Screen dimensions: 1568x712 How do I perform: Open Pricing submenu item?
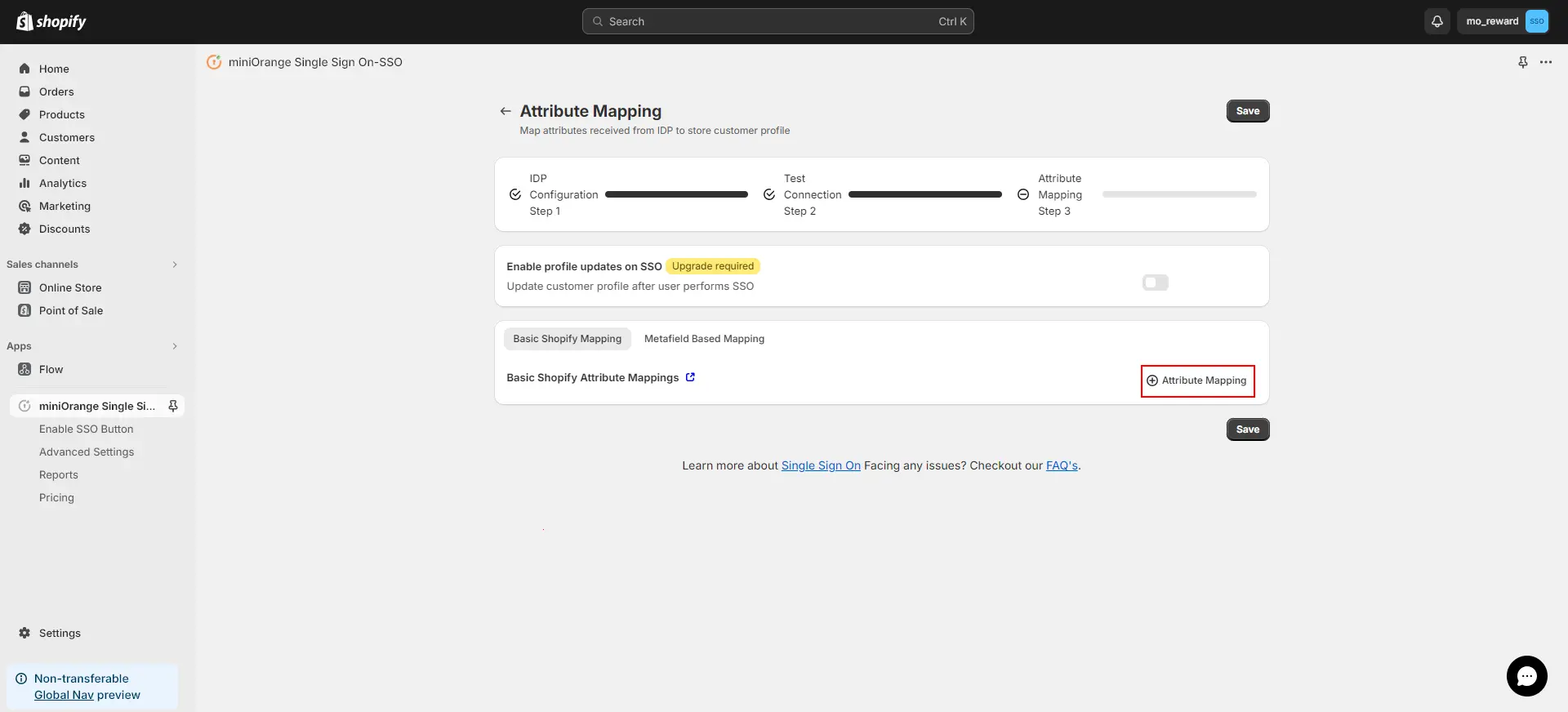56,497
